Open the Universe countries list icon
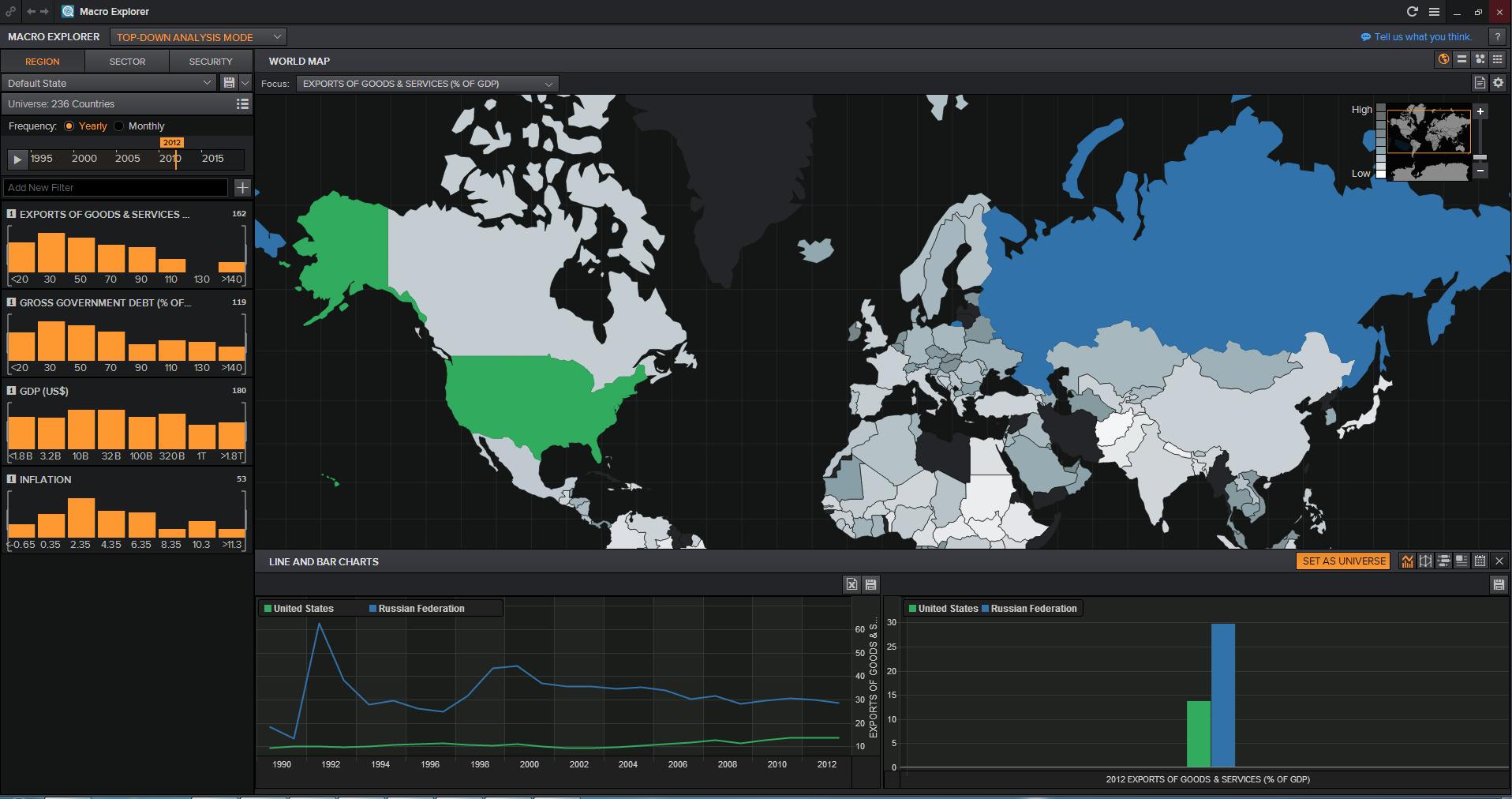1512x799 pixels. pyautogui.click(x=242, y=103)
